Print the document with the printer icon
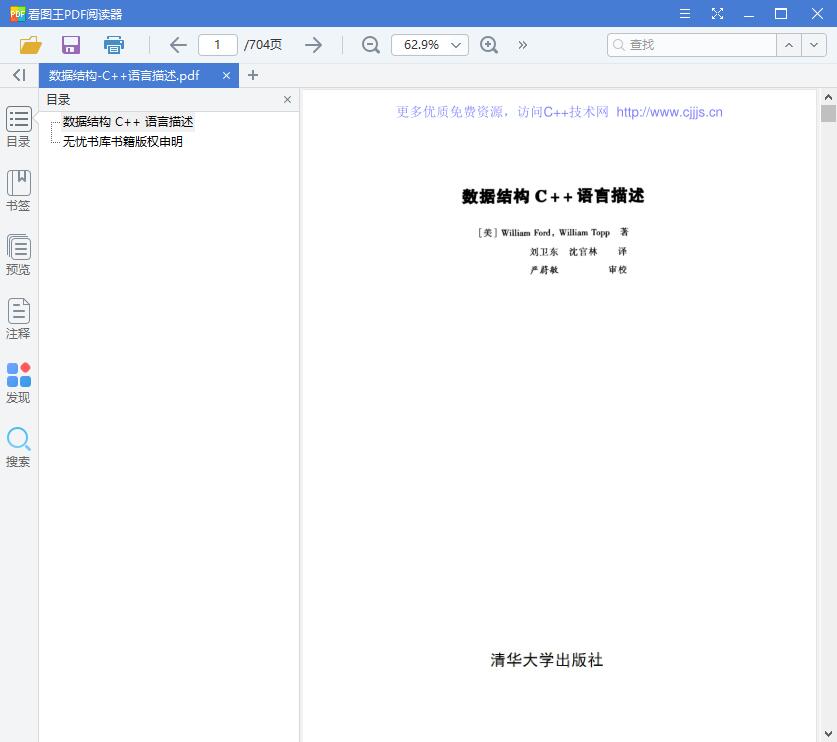 point(114,45)
